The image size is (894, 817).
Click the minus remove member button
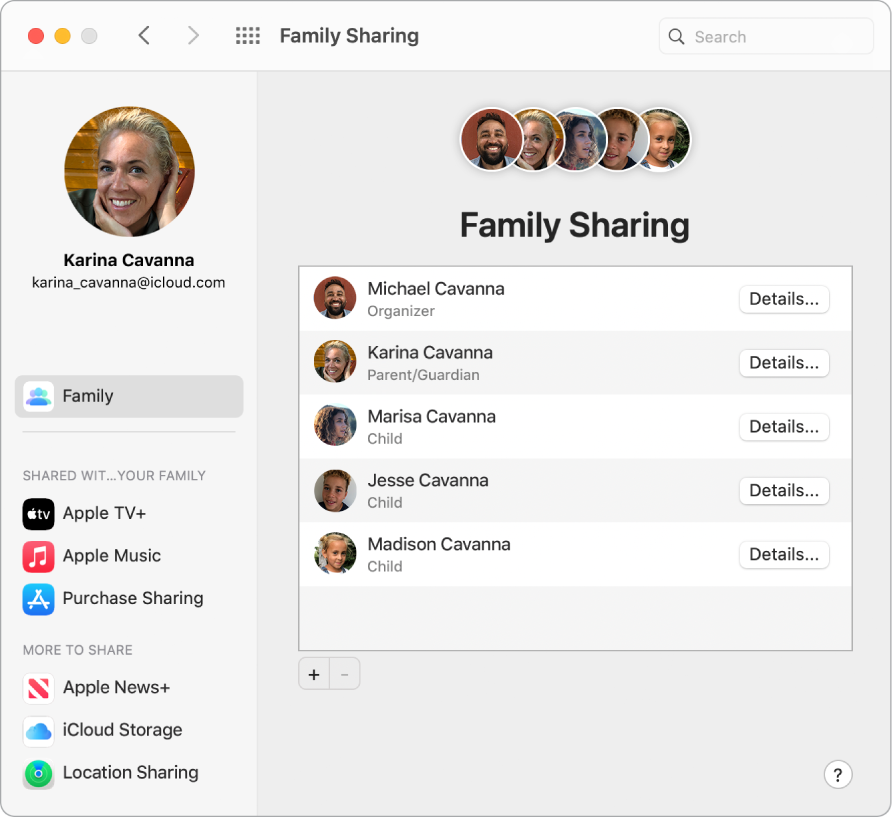point(344,674)
